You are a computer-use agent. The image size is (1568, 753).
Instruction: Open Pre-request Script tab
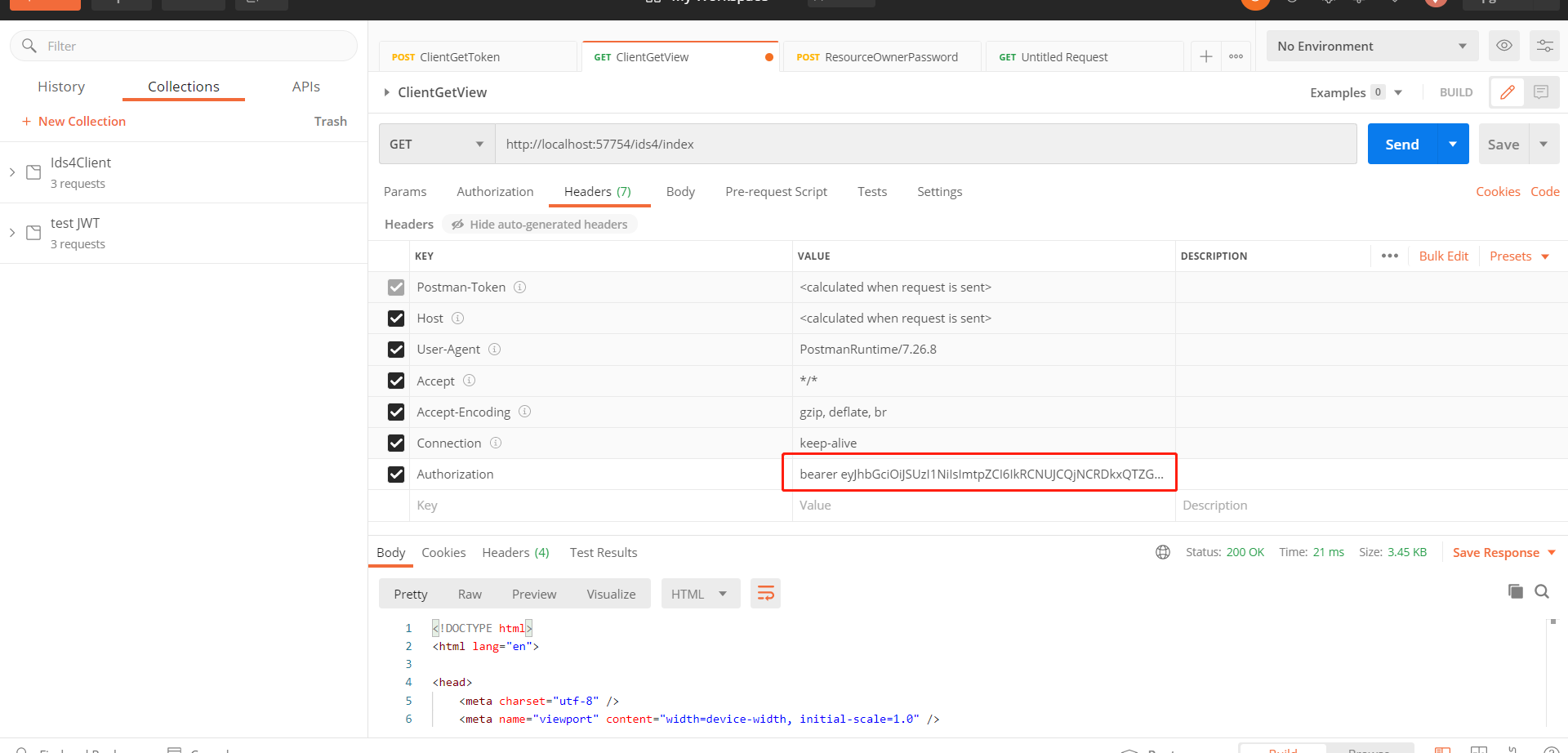(x=776, y=191)
